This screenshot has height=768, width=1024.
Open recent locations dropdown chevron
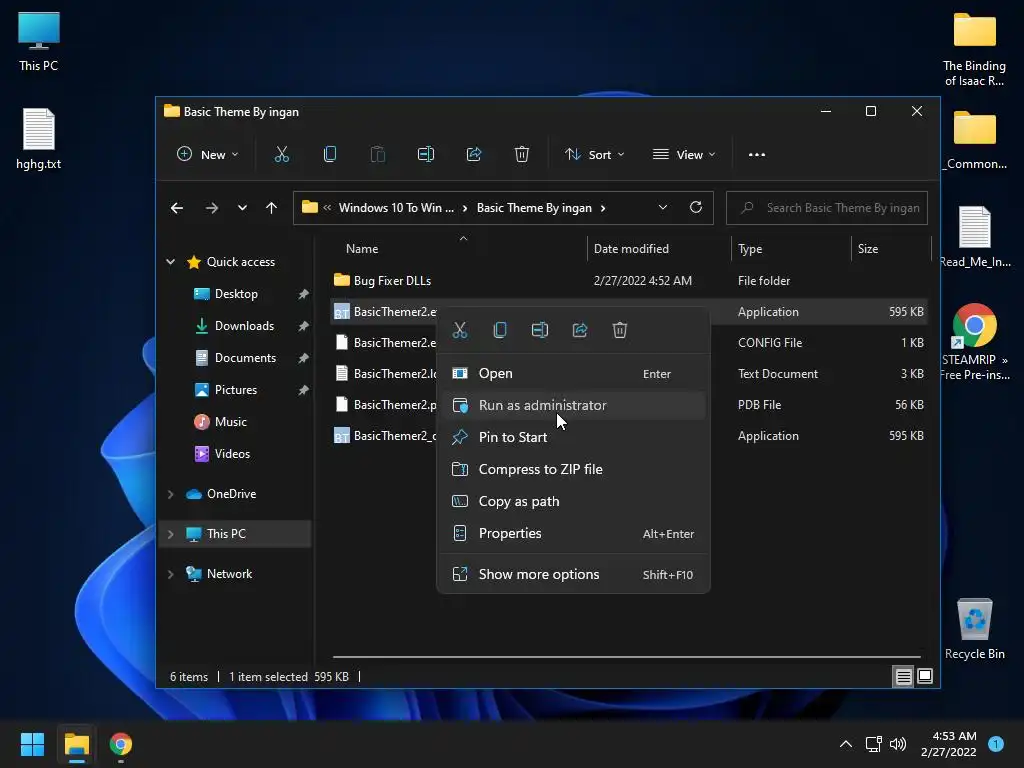pos(242,208)
